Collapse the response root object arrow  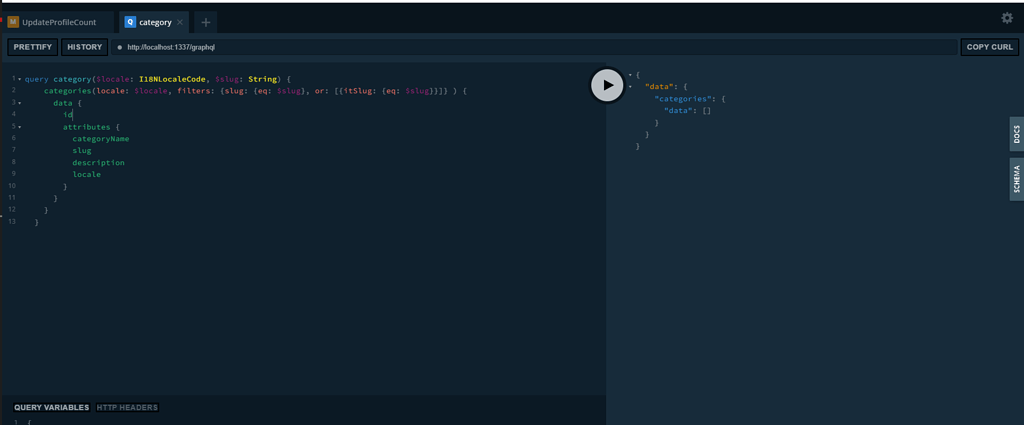click(630, 75)
